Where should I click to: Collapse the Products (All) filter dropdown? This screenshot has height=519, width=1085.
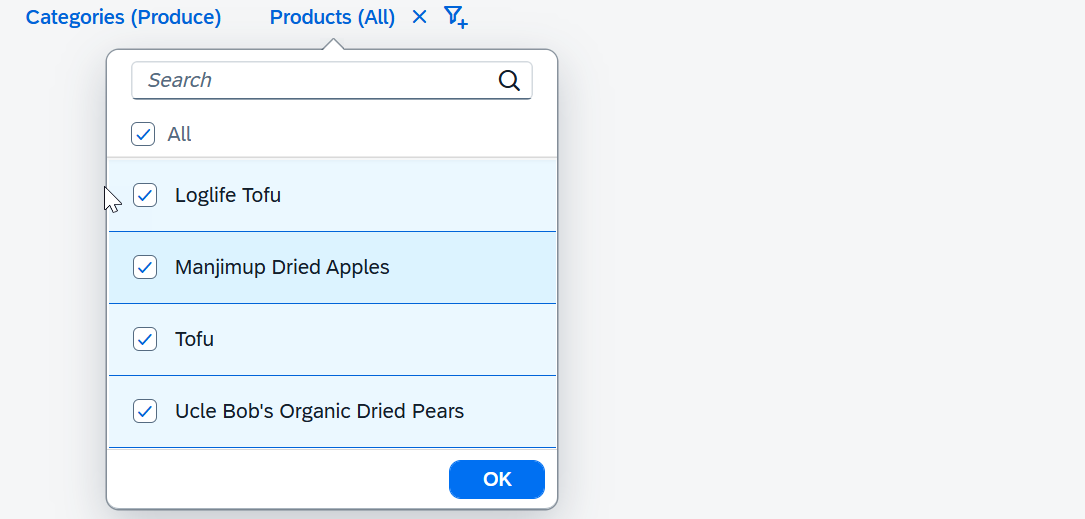pyautogui.click(x=332, y=17)
